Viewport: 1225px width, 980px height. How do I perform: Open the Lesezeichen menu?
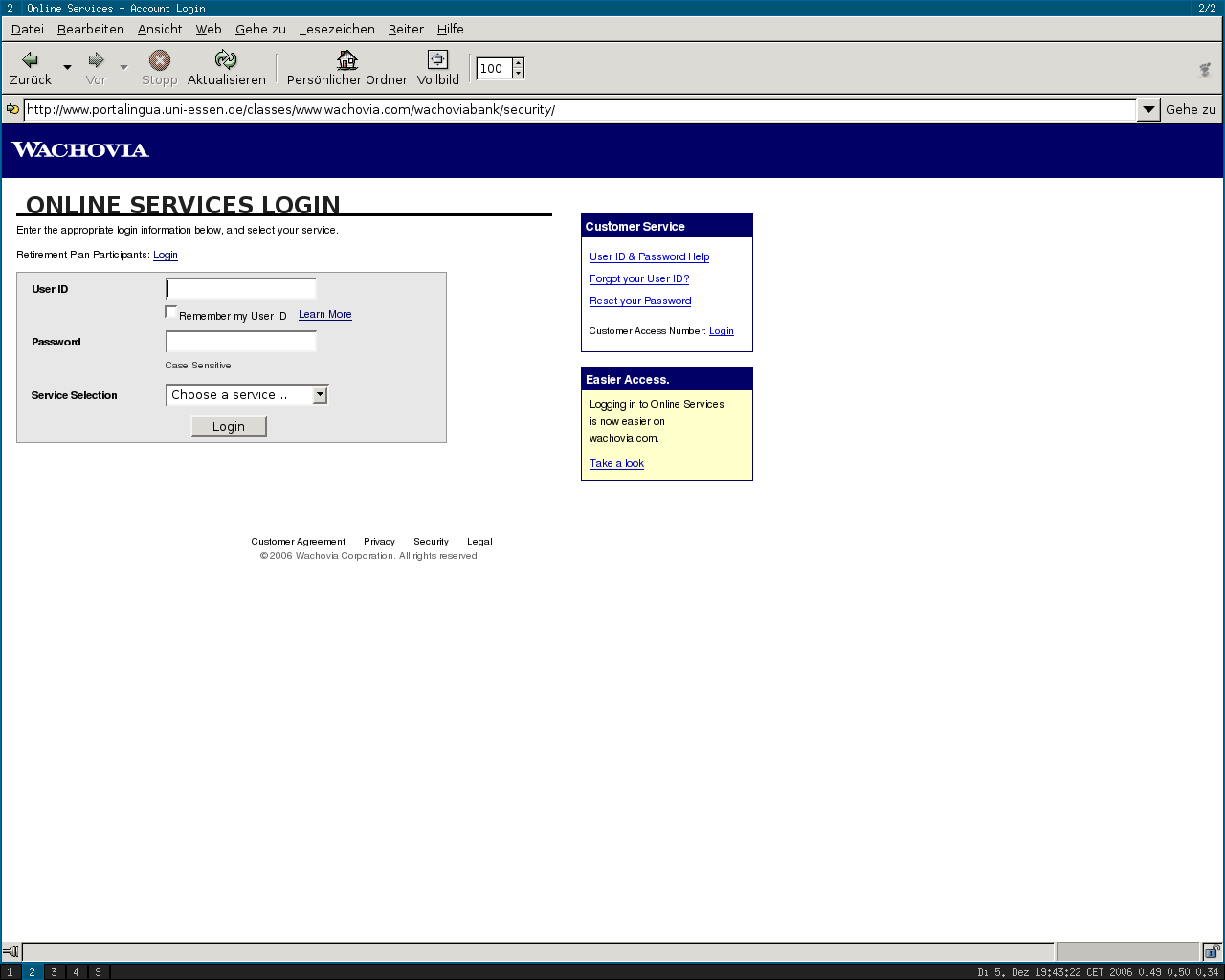(x=337, y=29)
